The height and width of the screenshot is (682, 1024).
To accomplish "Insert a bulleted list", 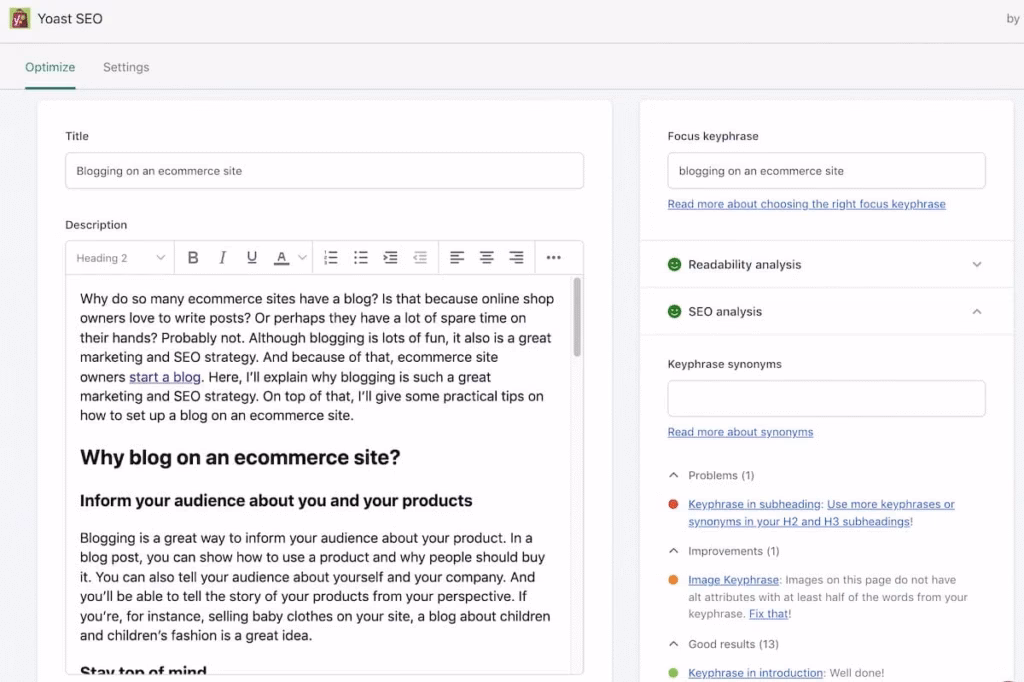I will coord(361,257).
